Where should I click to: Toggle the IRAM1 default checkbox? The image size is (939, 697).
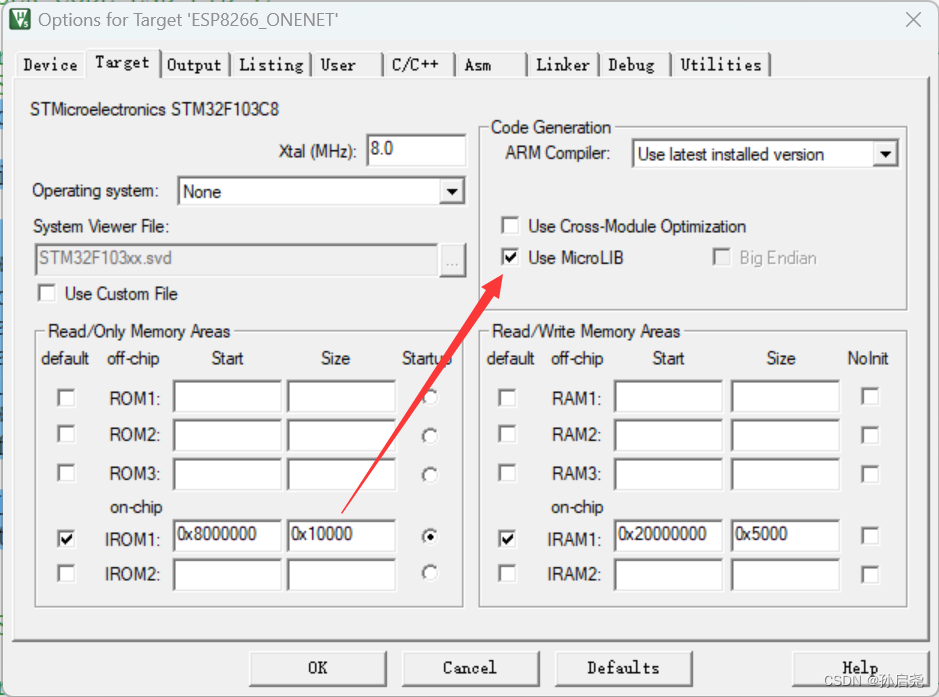point(507,538)
